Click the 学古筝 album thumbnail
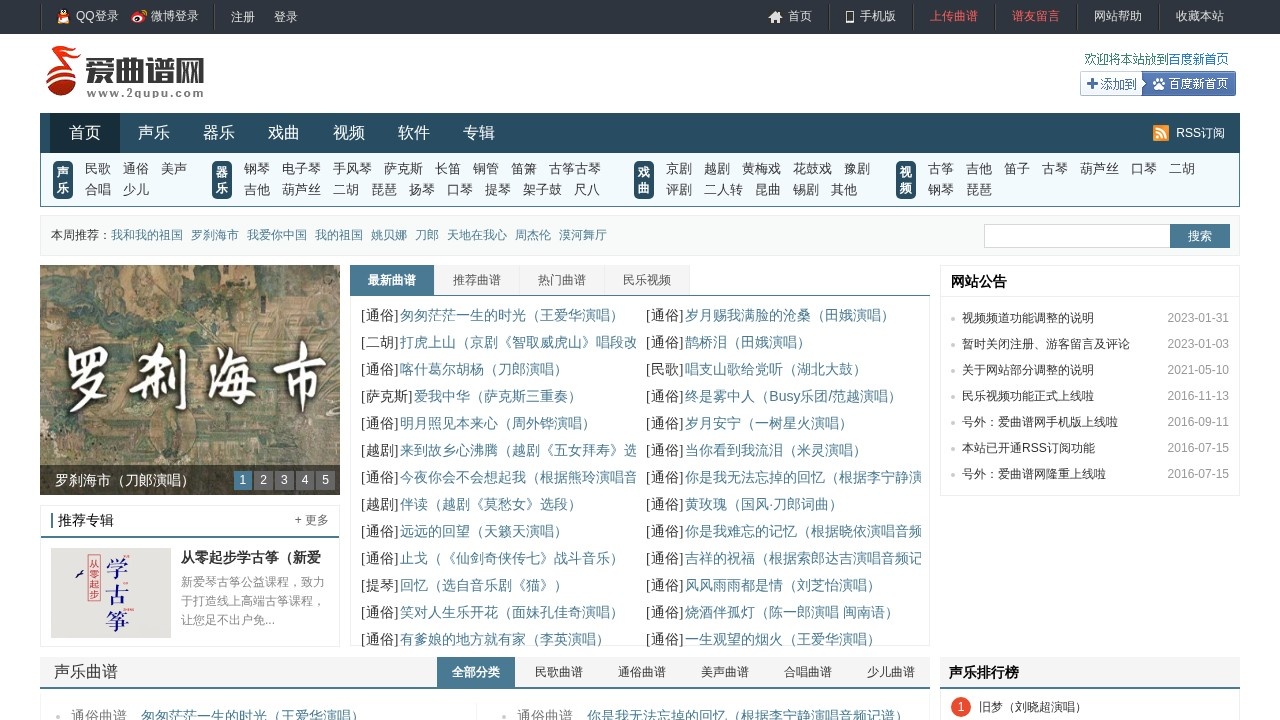1280x720 pixels. (x=111, y=593)
